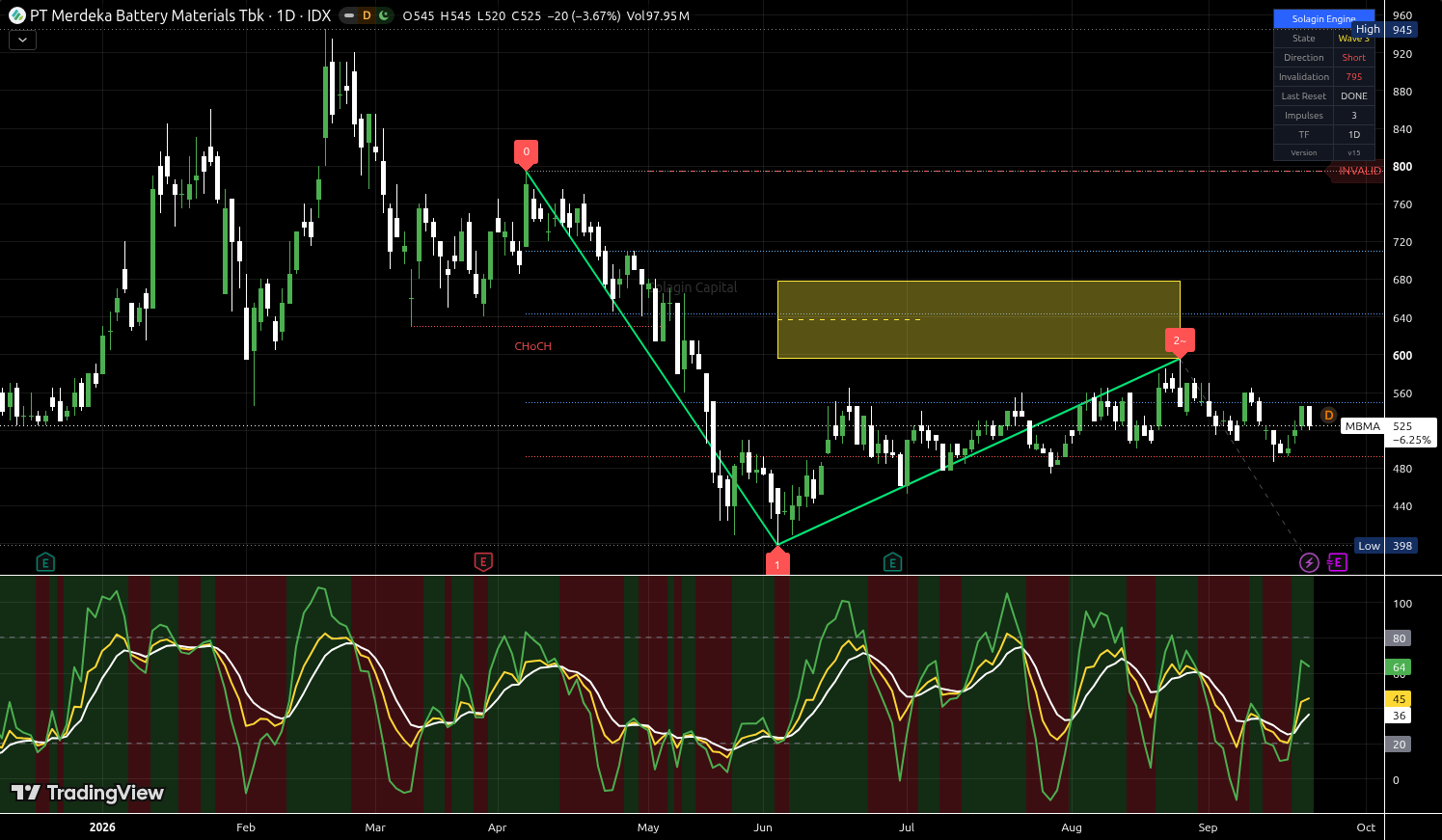The width and height of the screenshot is (1442, 840).
Task: Click the red INVALID level label
Action: (x=1357, y=171)
